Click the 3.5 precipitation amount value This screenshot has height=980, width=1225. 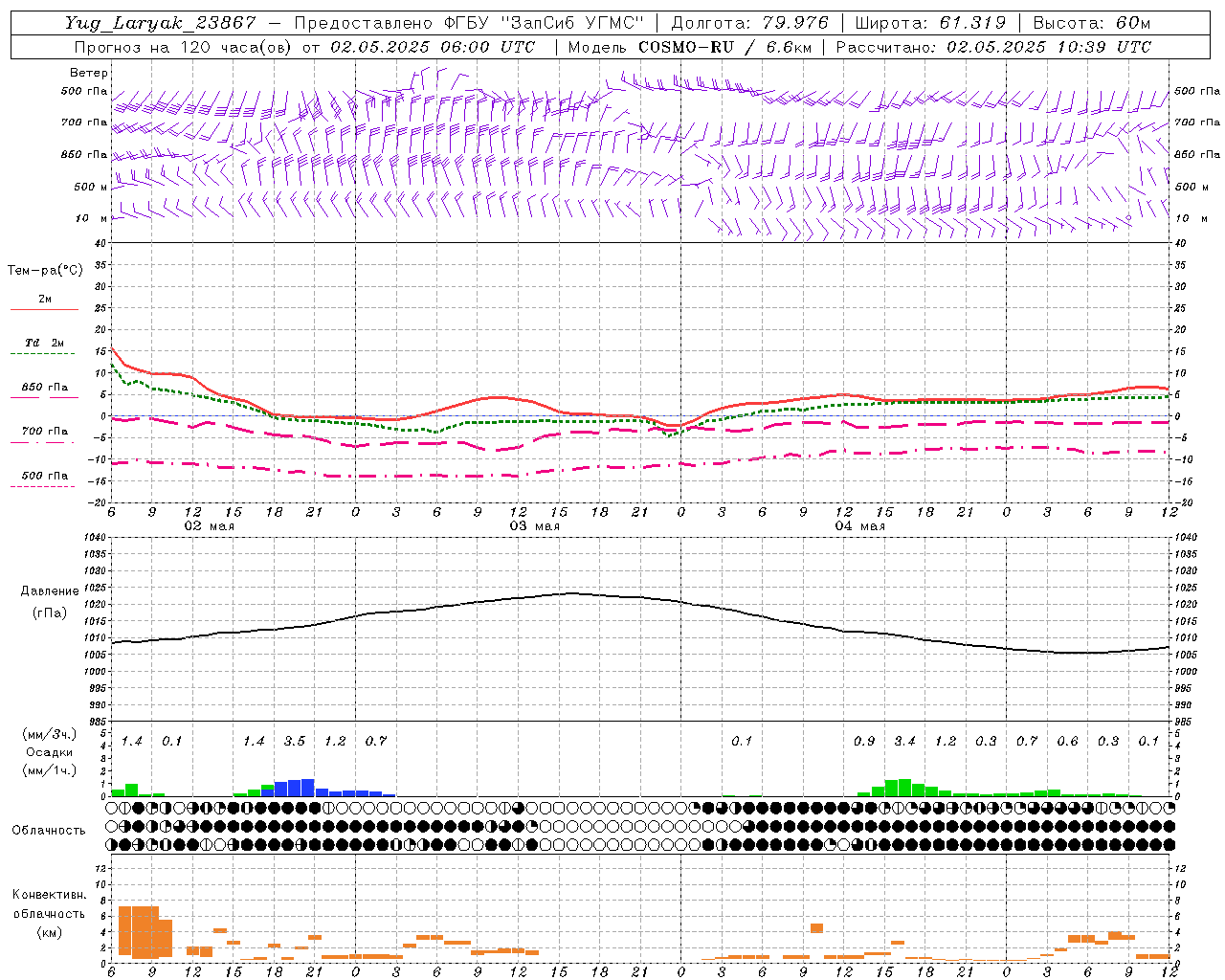tap(295, 742)
